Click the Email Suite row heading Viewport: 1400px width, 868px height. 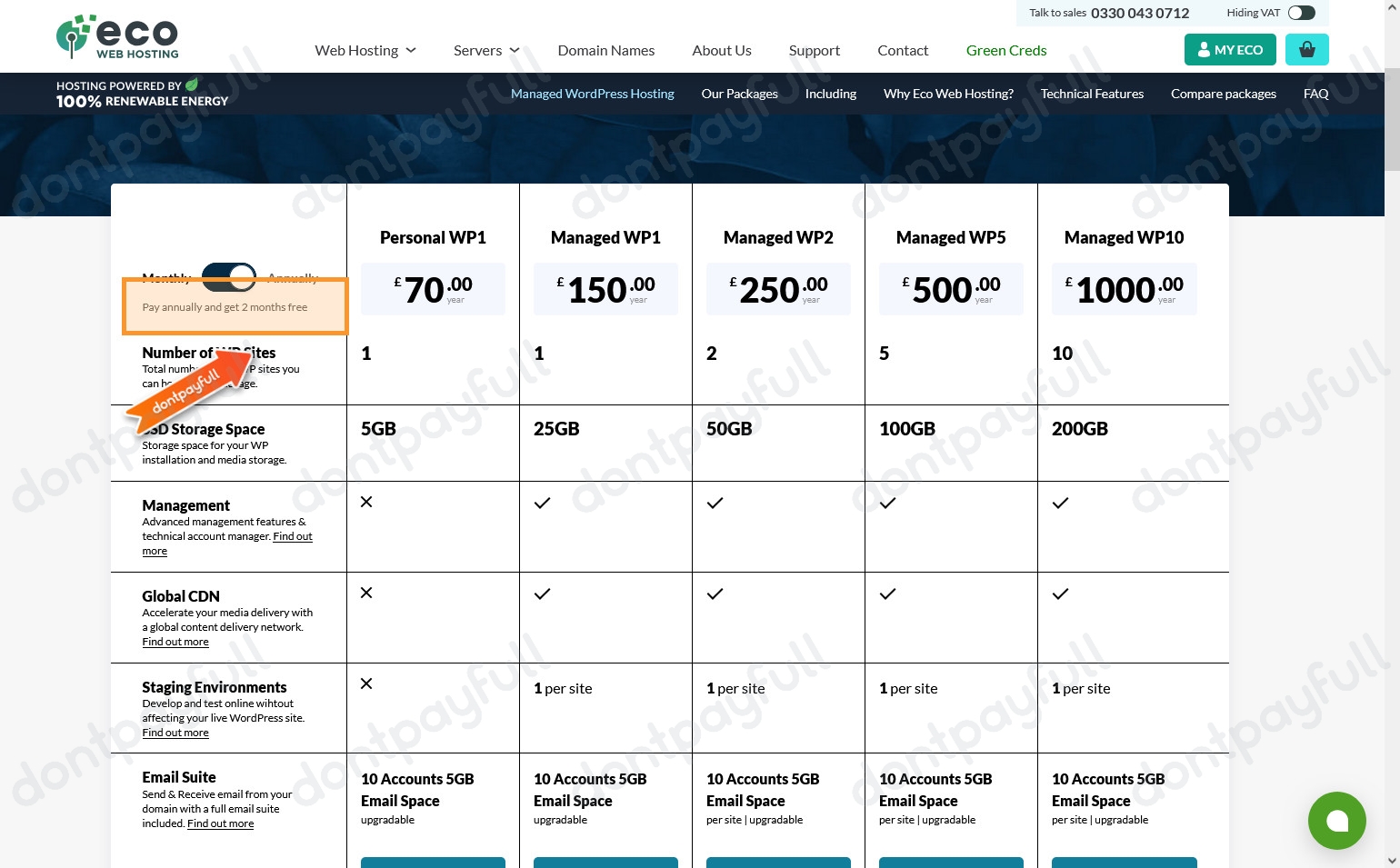click(179, 777)
